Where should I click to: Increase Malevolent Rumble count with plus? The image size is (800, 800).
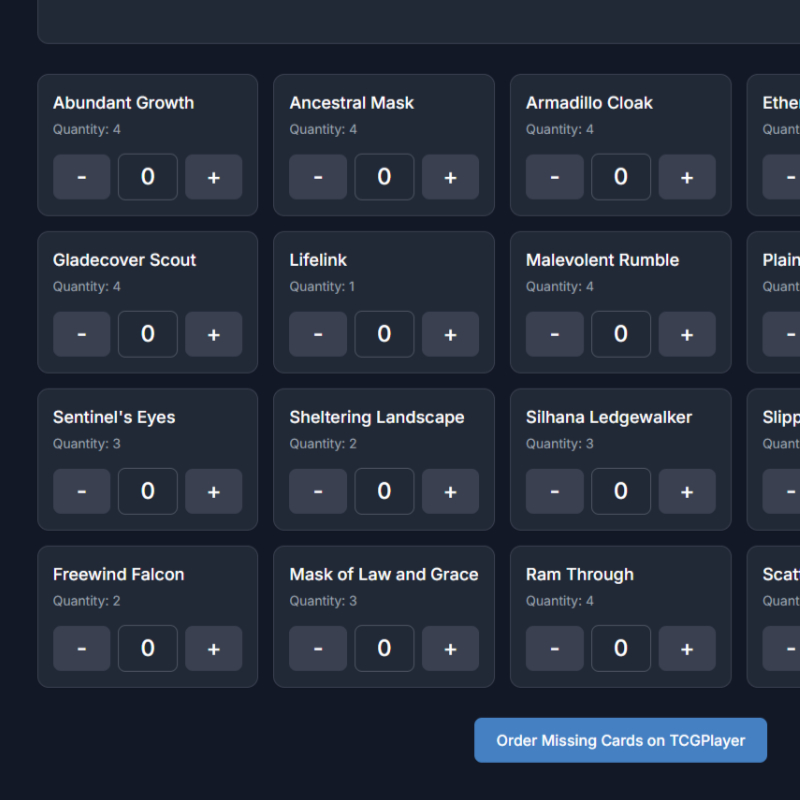point(686,334)
